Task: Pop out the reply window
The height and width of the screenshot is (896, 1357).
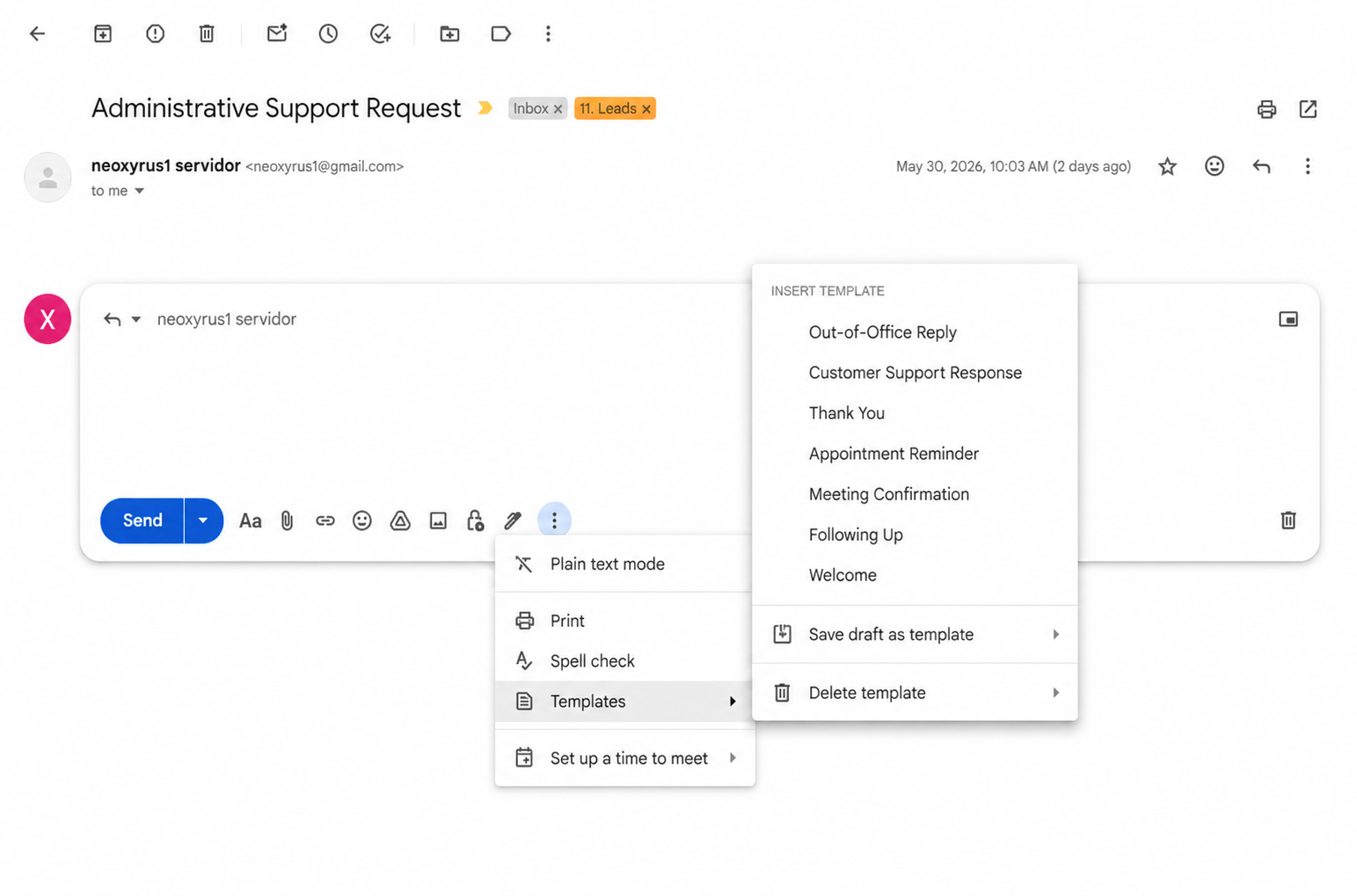Action: point(1288,319)
